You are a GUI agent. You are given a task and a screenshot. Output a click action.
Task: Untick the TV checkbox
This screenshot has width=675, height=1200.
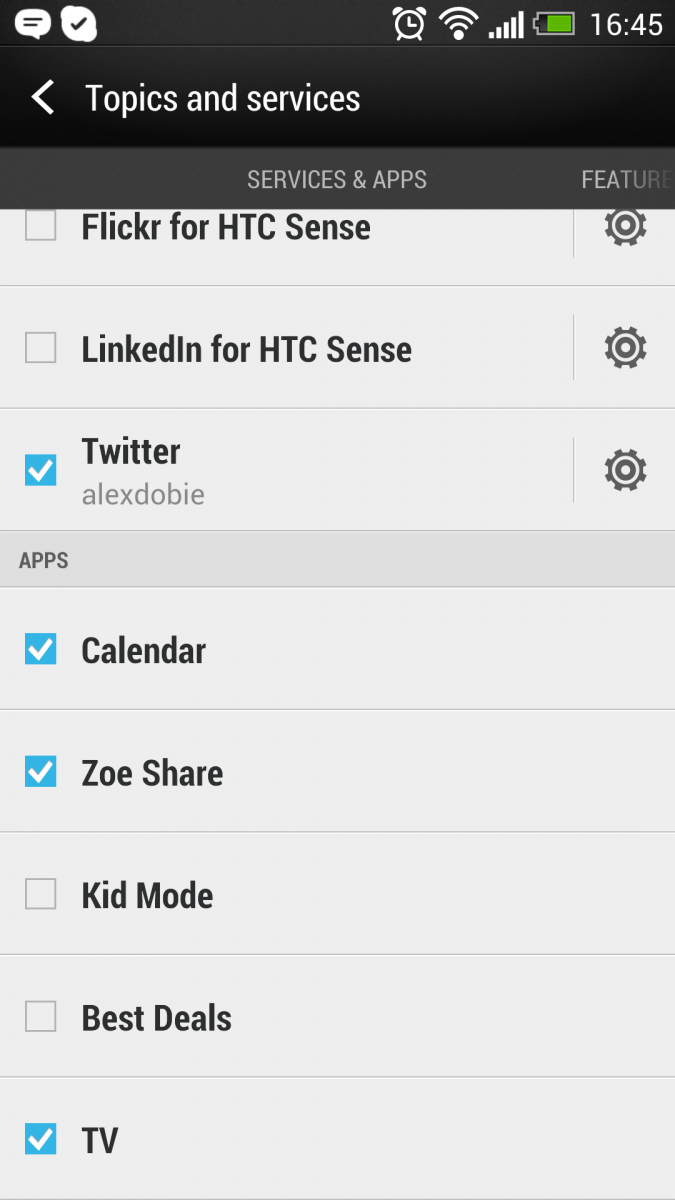tap(40, 1139)
